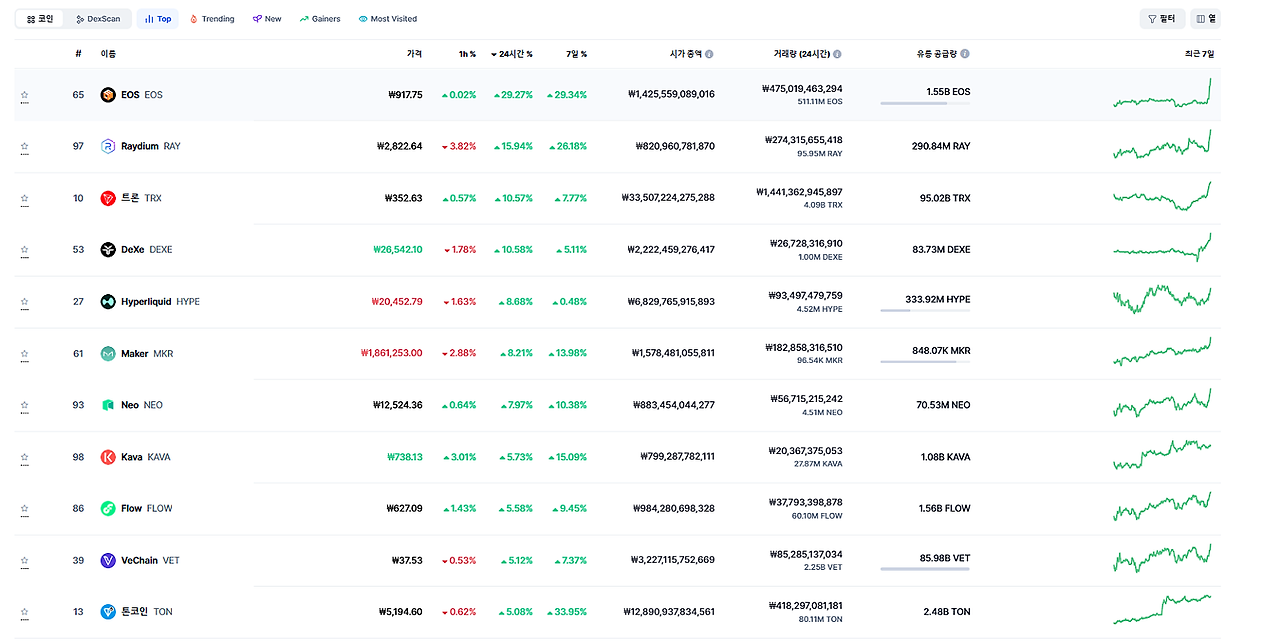Sort by the # rank column header
Viewport: 1280px width, 641px height.
[x=78, y=54]
